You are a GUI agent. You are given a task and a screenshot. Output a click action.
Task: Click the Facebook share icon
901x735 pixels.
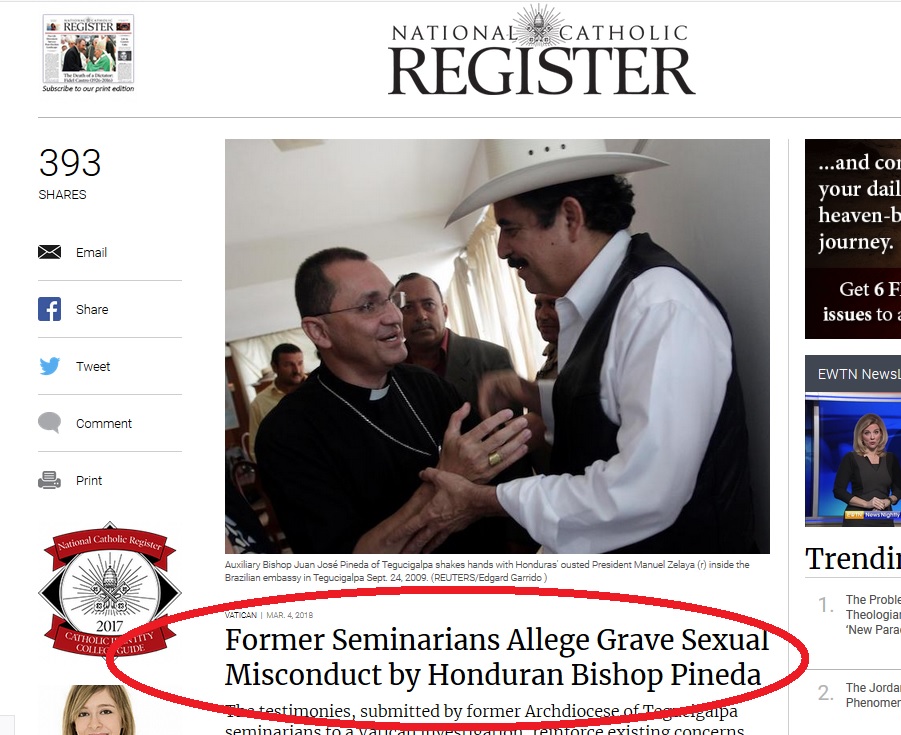[x=49, y=309]
